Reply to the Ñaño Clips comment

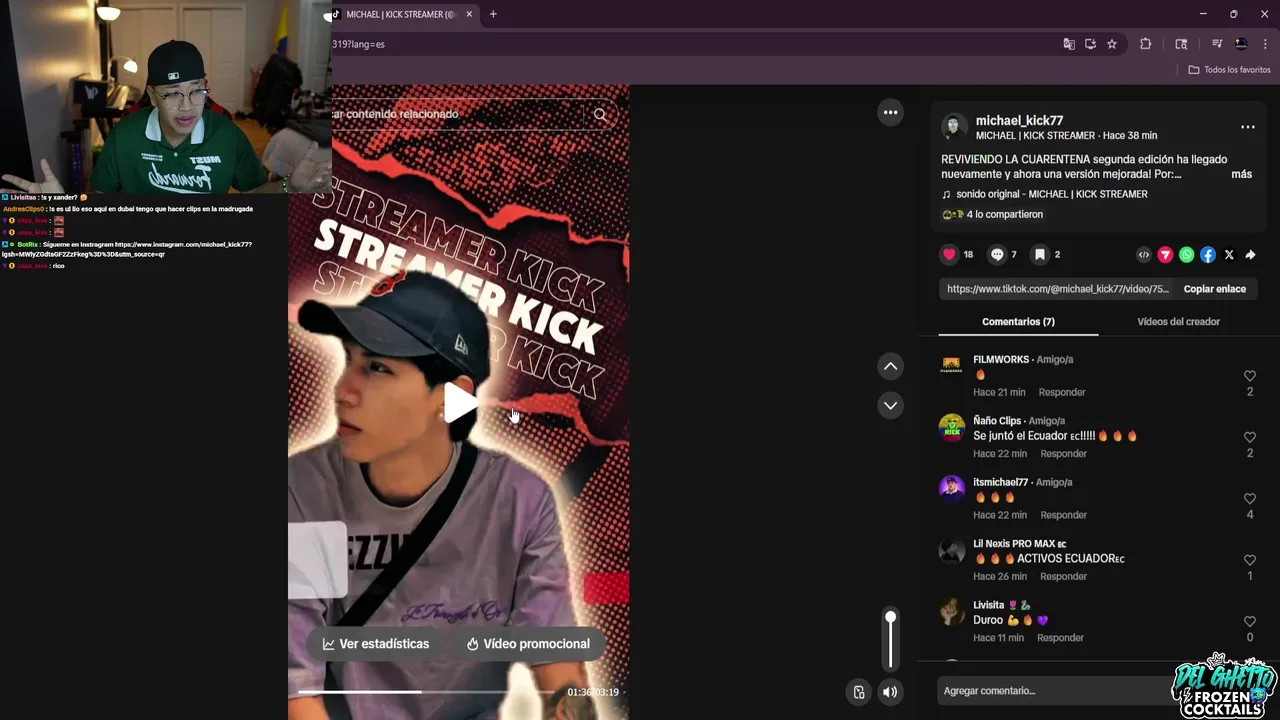(1062, 453)
